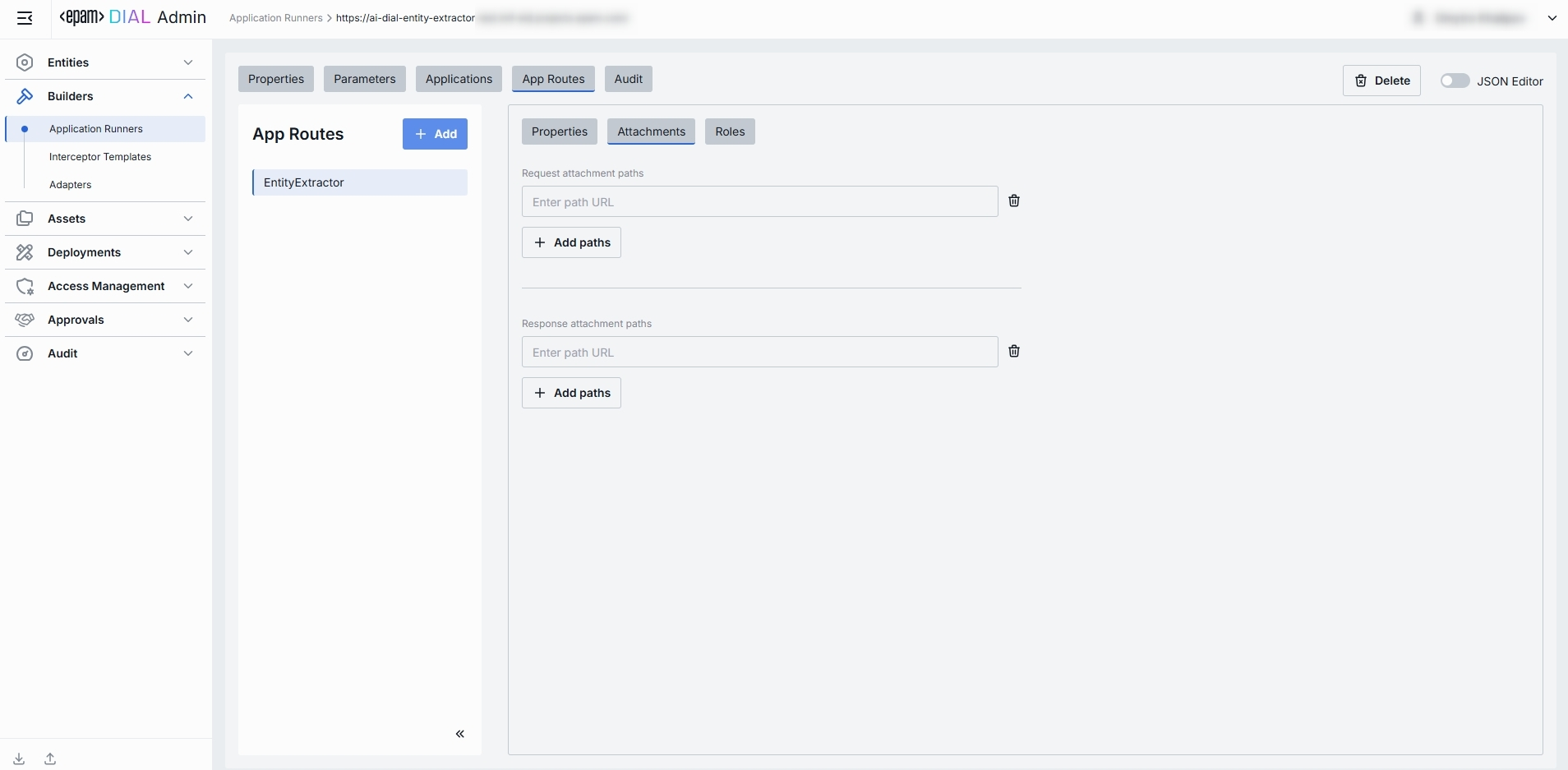Open the Parameters tab

tap(364, 79)
